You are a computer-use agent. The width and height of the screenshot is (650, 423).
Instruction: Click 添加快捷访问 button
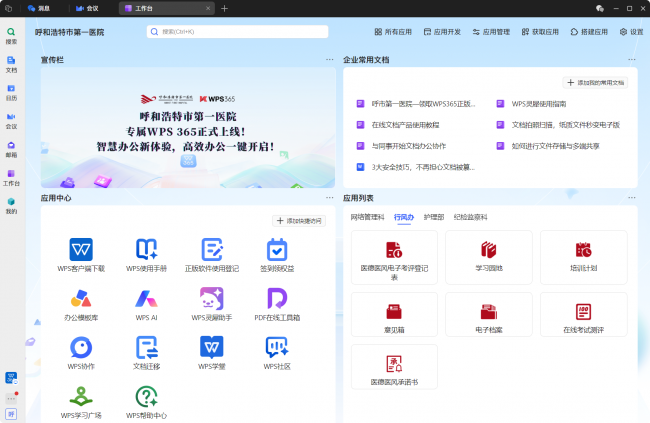pyautogui.click(x=300, y=220)
